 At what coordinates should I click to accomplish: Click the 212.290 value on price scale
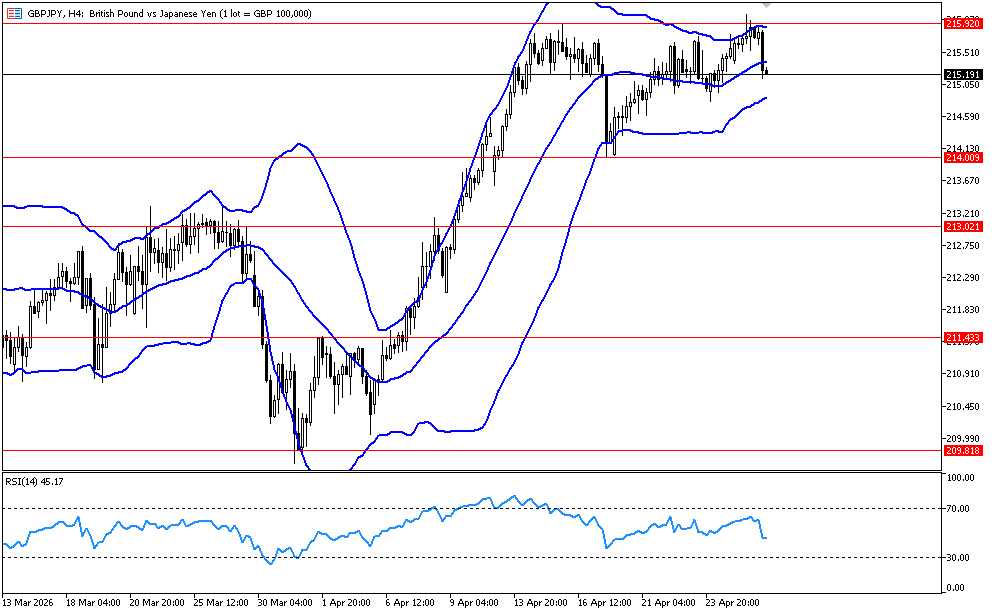[x=961, y=278]
